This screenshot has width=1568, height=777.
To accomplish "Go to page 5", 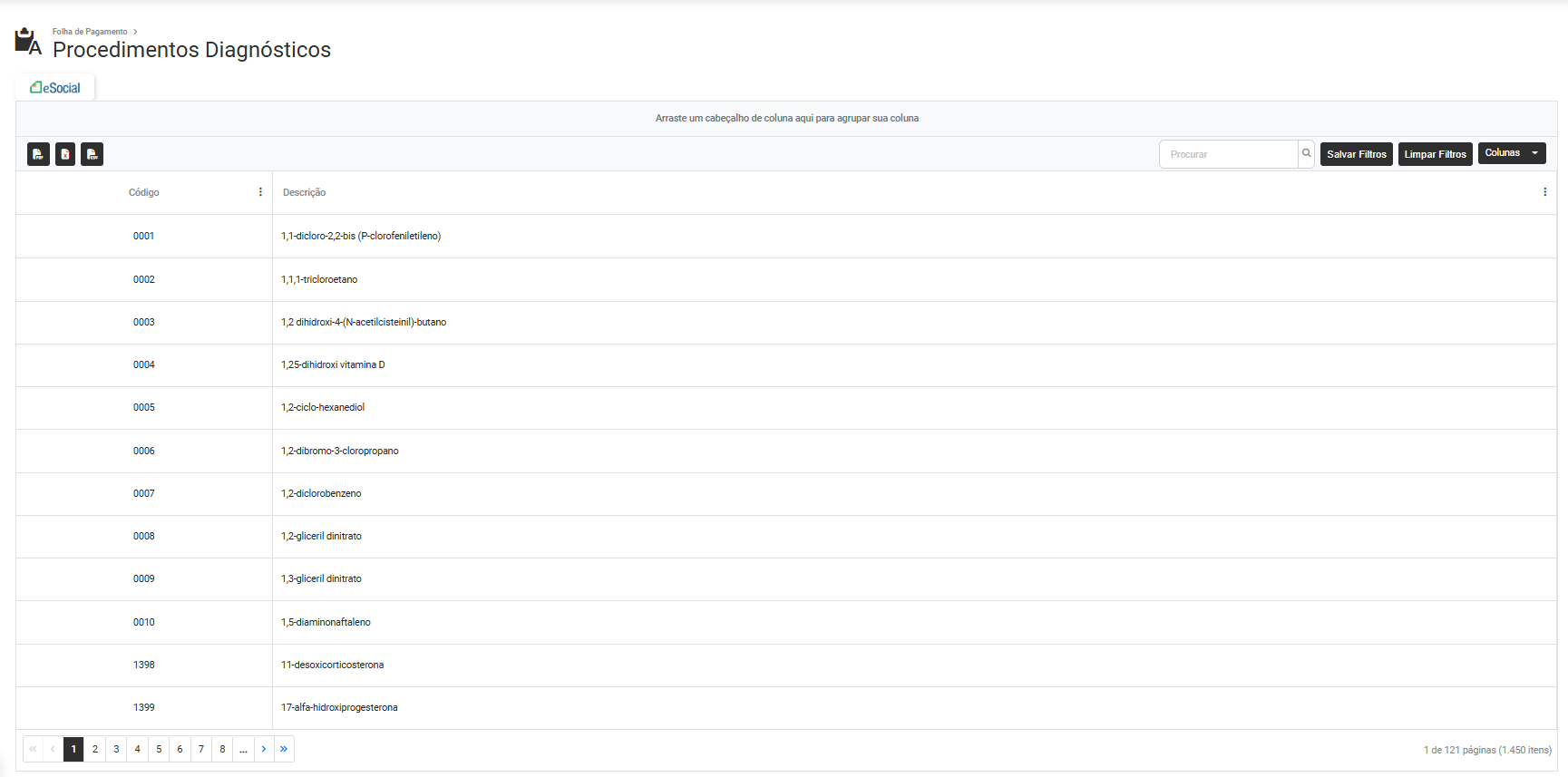I will coord(159,749).
